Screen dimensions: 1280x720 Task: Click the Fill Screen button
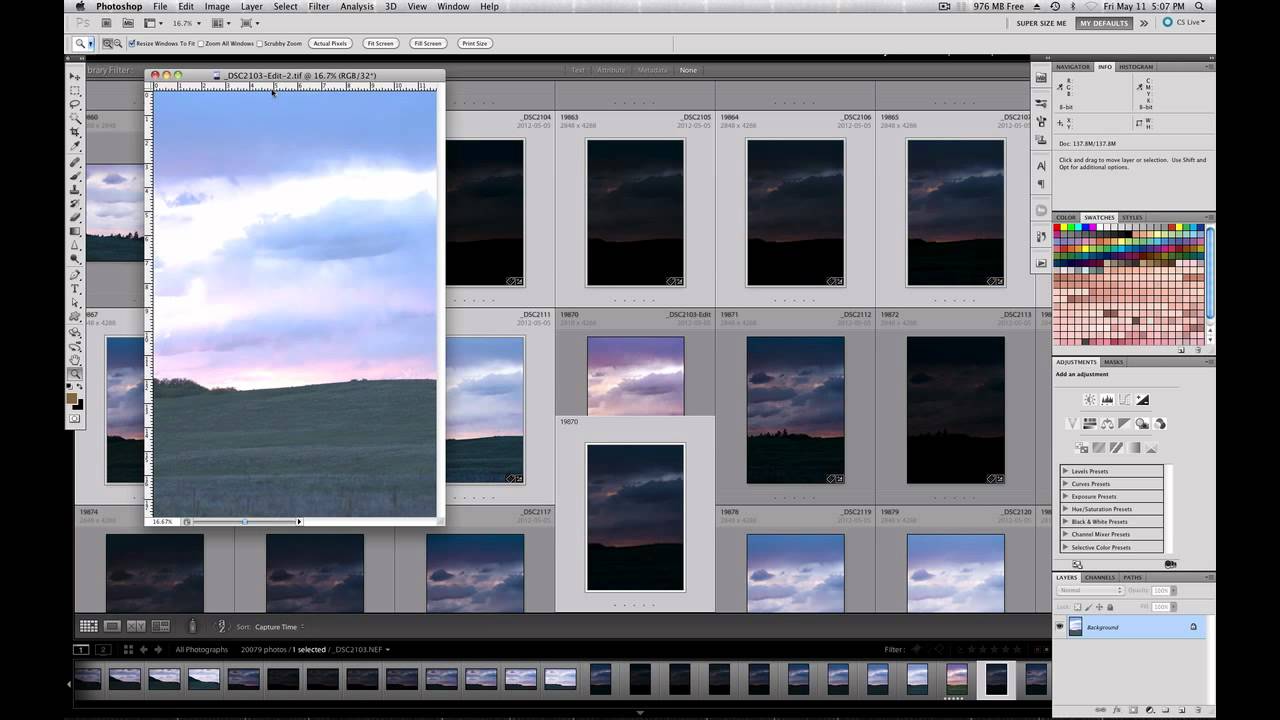tap(427, 44)
